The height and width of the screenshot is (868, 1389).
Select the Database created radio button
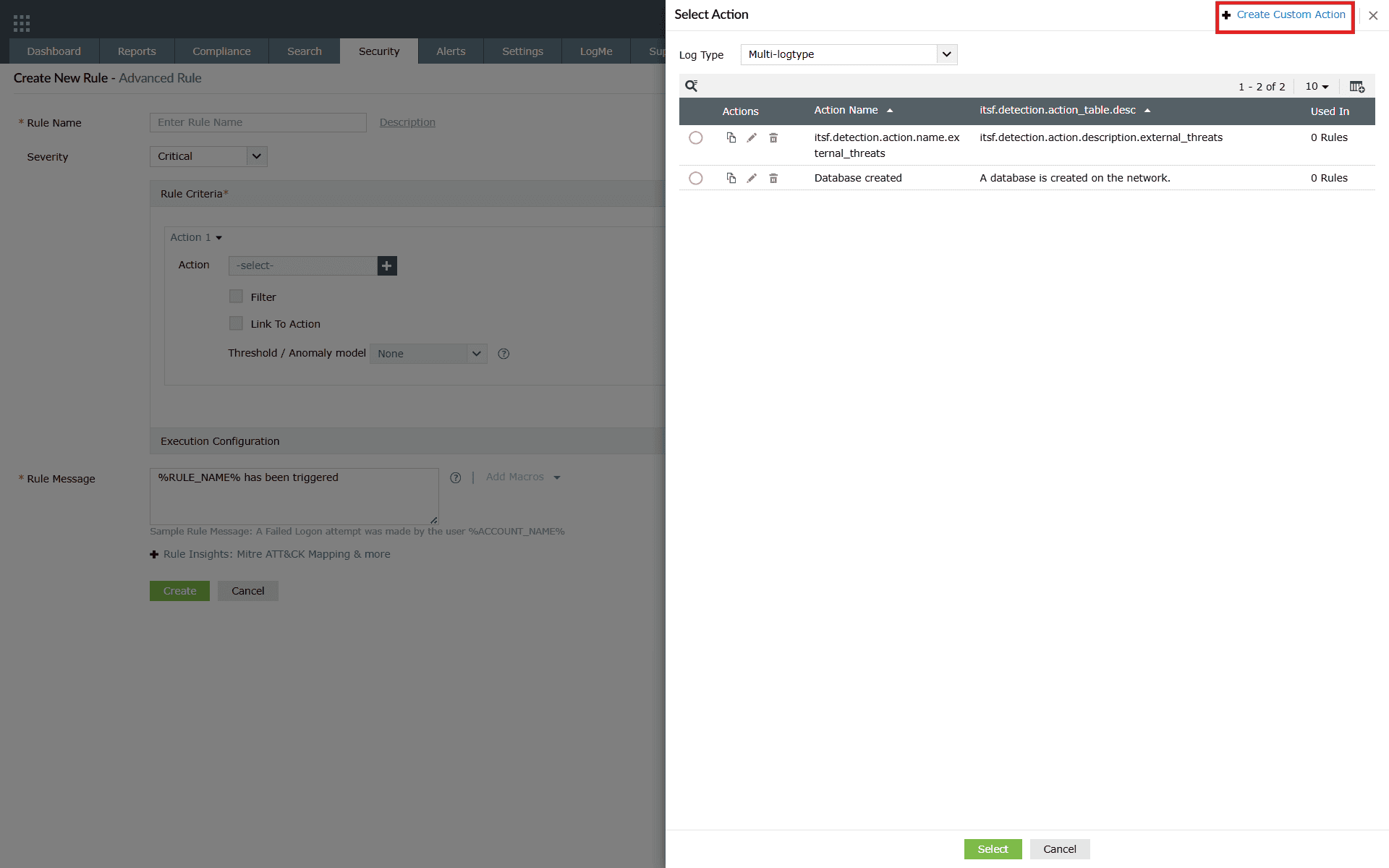tap(695, 178)
